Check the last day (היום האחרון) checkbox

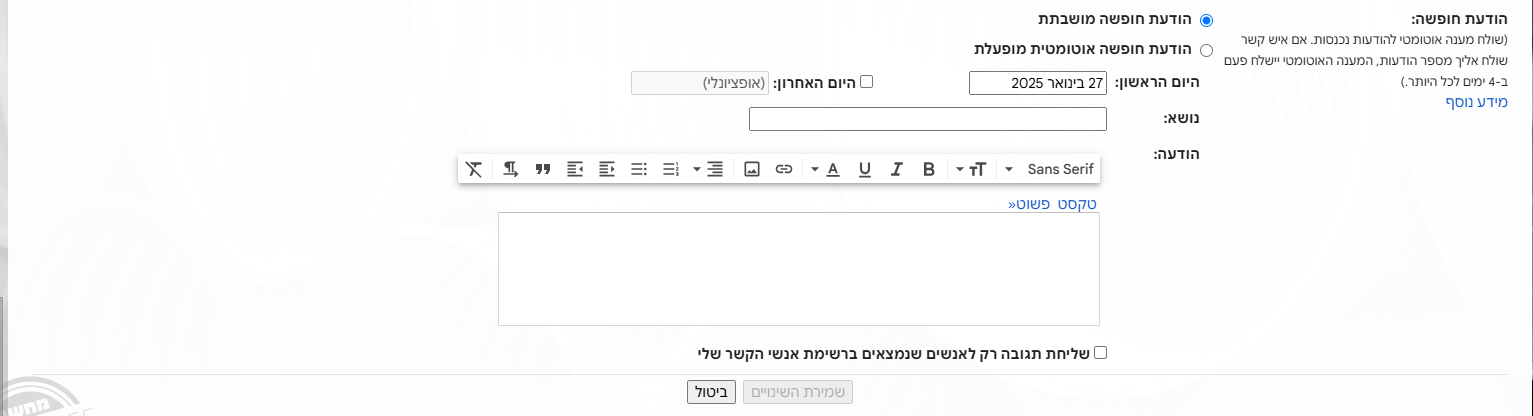867,82
